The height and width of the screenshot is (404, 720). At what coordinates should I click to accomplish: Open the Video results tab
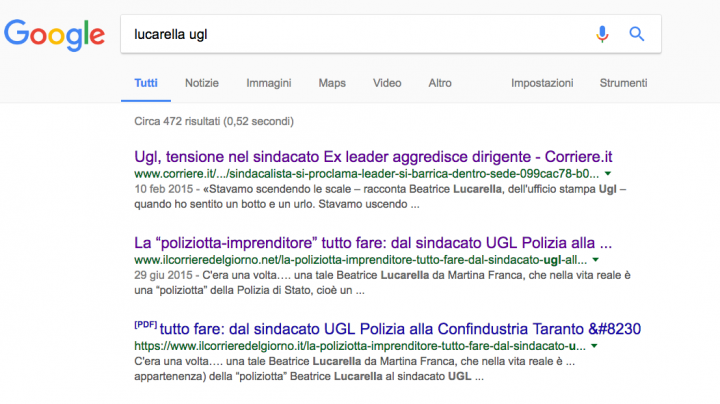click(x=387, y=83)
